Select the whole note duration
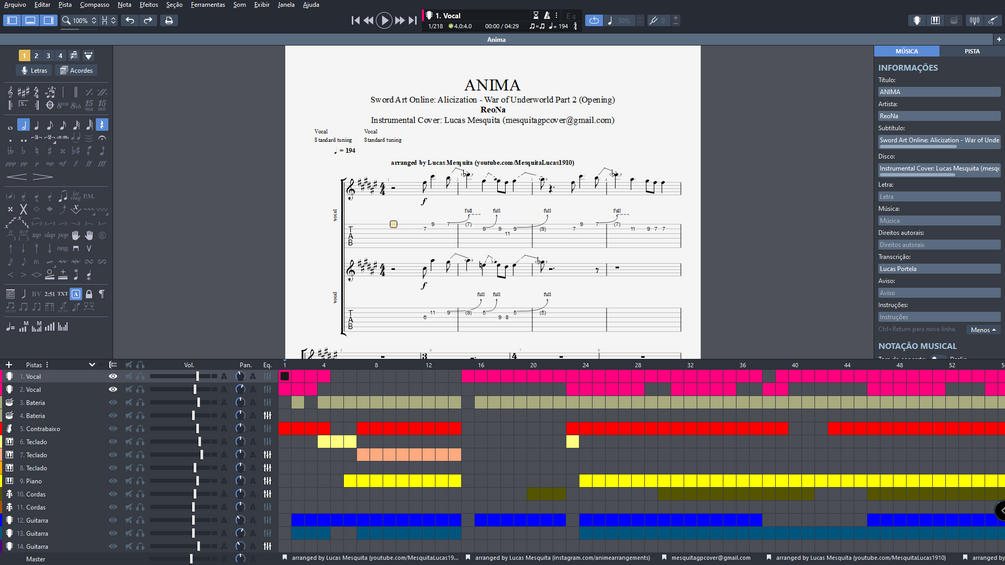This screenshot has height=565, width=1005. tap(10, 127)
